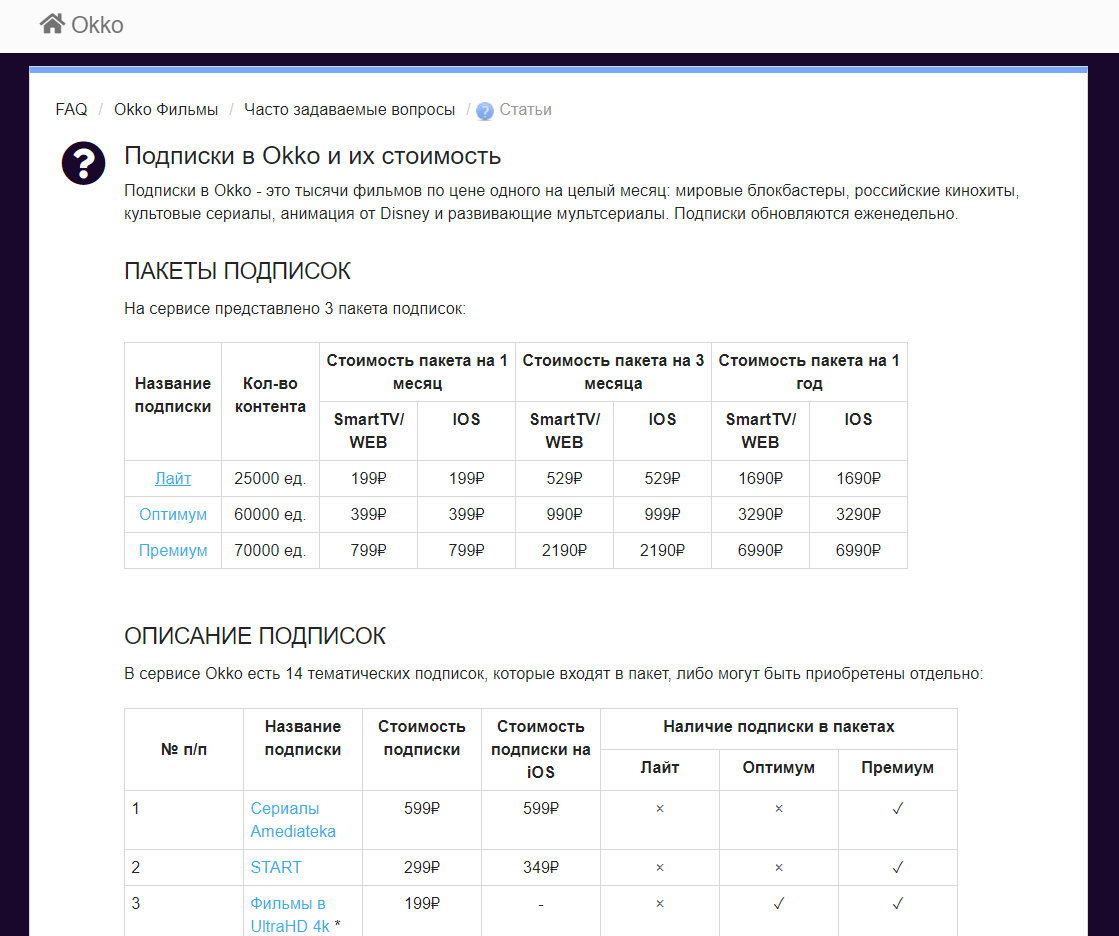Open the Сериалы Amediateka link
Image resolution: width=1119 pixels, height=936 pixels.
point(293,820)
